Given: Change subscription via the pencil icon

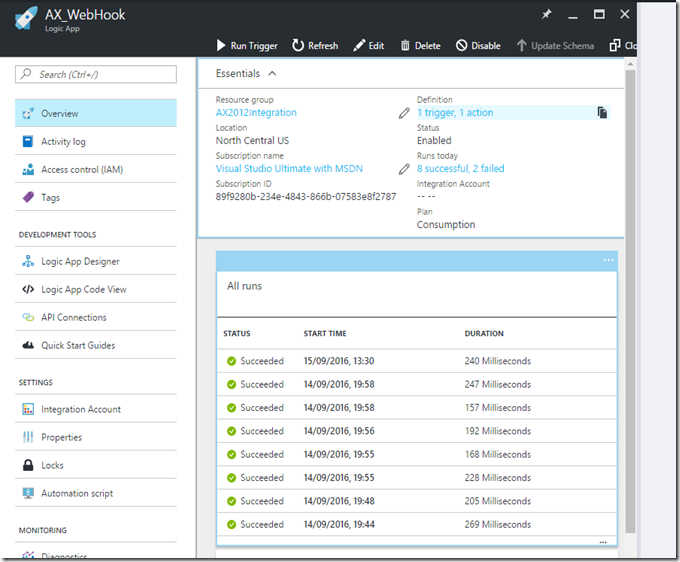Looking at the screenshot, I should tap(404, 169).
